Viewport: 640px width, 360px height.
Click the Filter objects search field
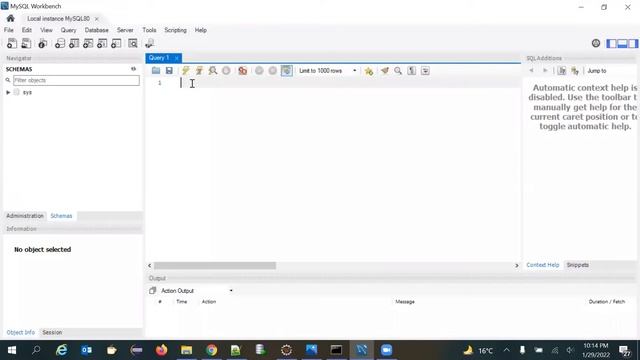coord(76,80)
